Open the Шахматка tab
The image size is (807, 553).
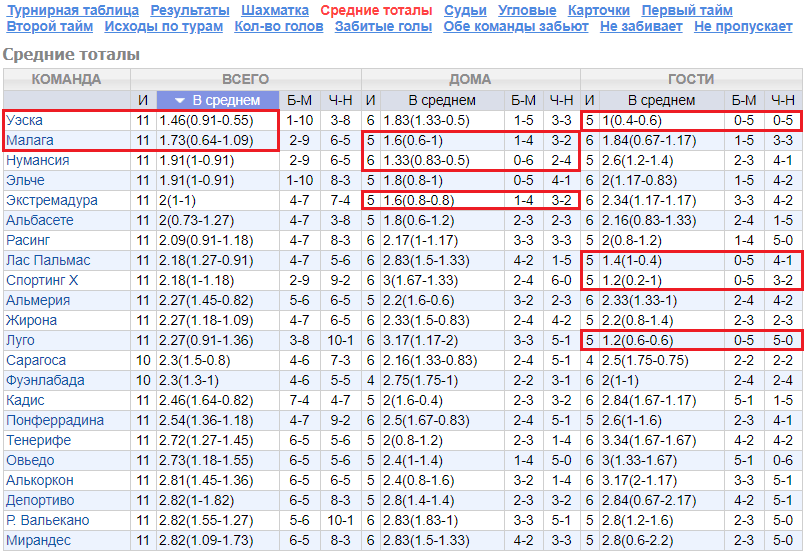275,10
